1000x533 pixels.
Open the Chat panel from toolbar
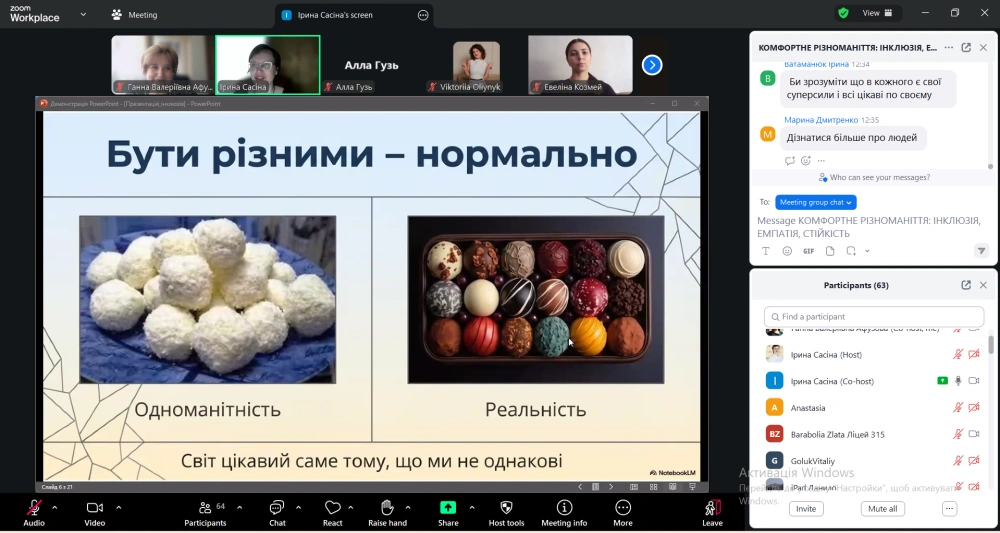[277, 513]
